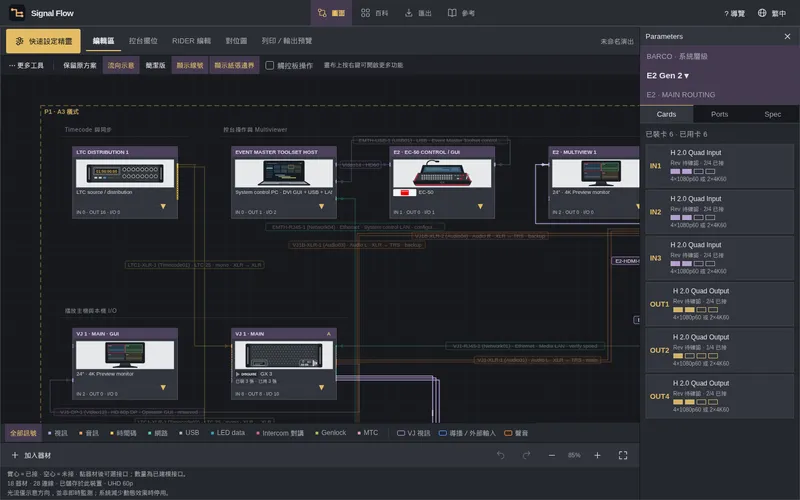Launch the 快速設定精靈 quick setup wizard
800x500 pixels.
click(43, 41)
